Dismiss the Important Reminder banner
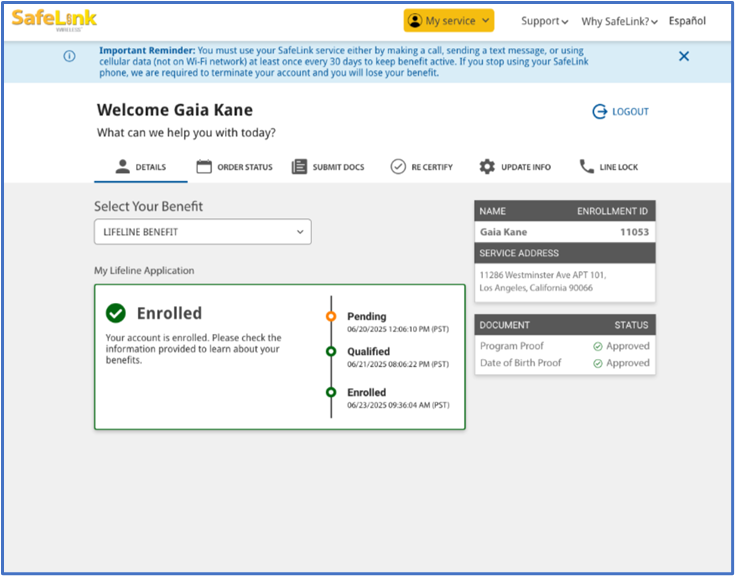 pyautogui.click(x=684, y=56)
